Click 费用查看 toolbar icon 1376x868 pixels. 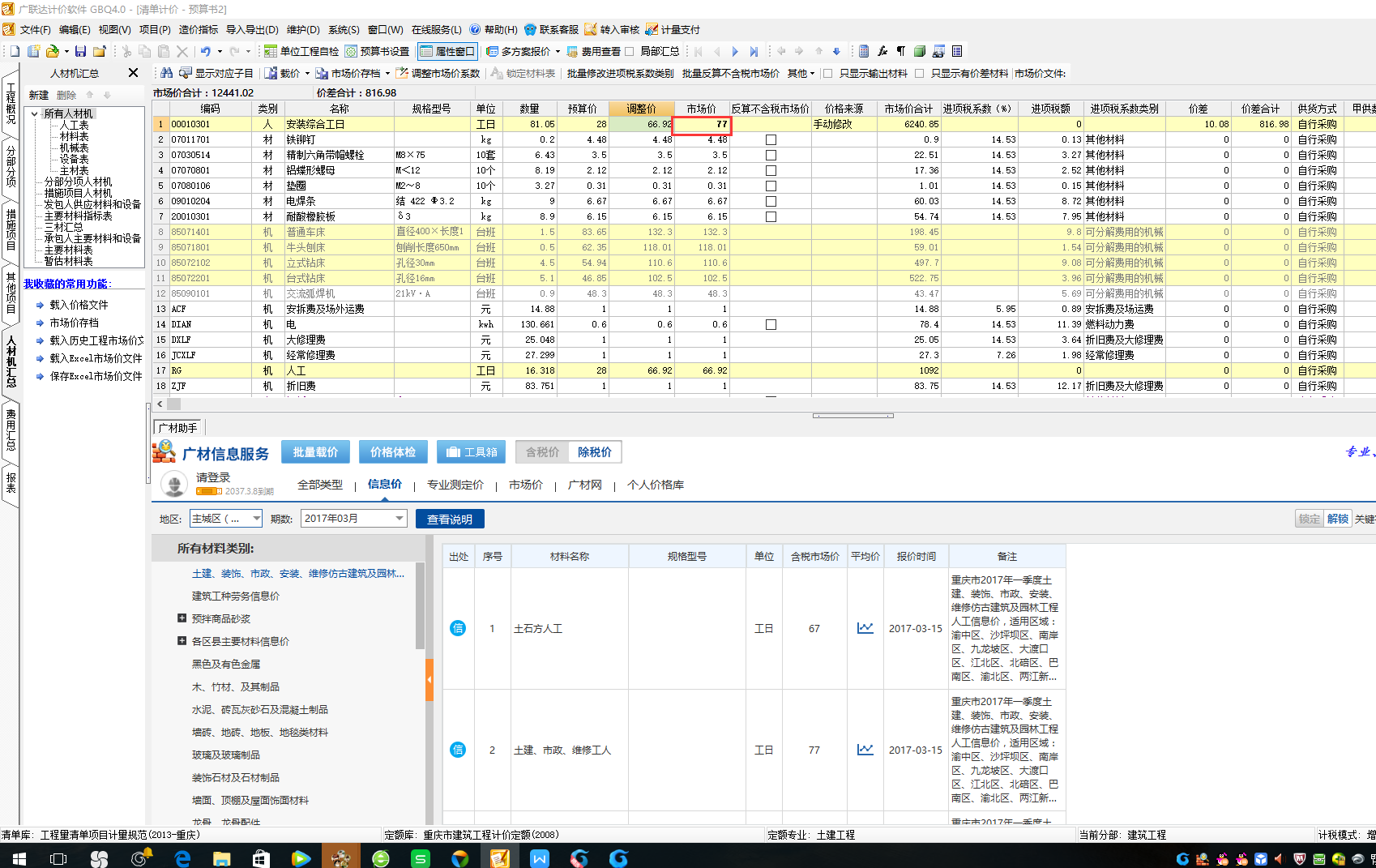pyautogui.click(x=573, y=51)
